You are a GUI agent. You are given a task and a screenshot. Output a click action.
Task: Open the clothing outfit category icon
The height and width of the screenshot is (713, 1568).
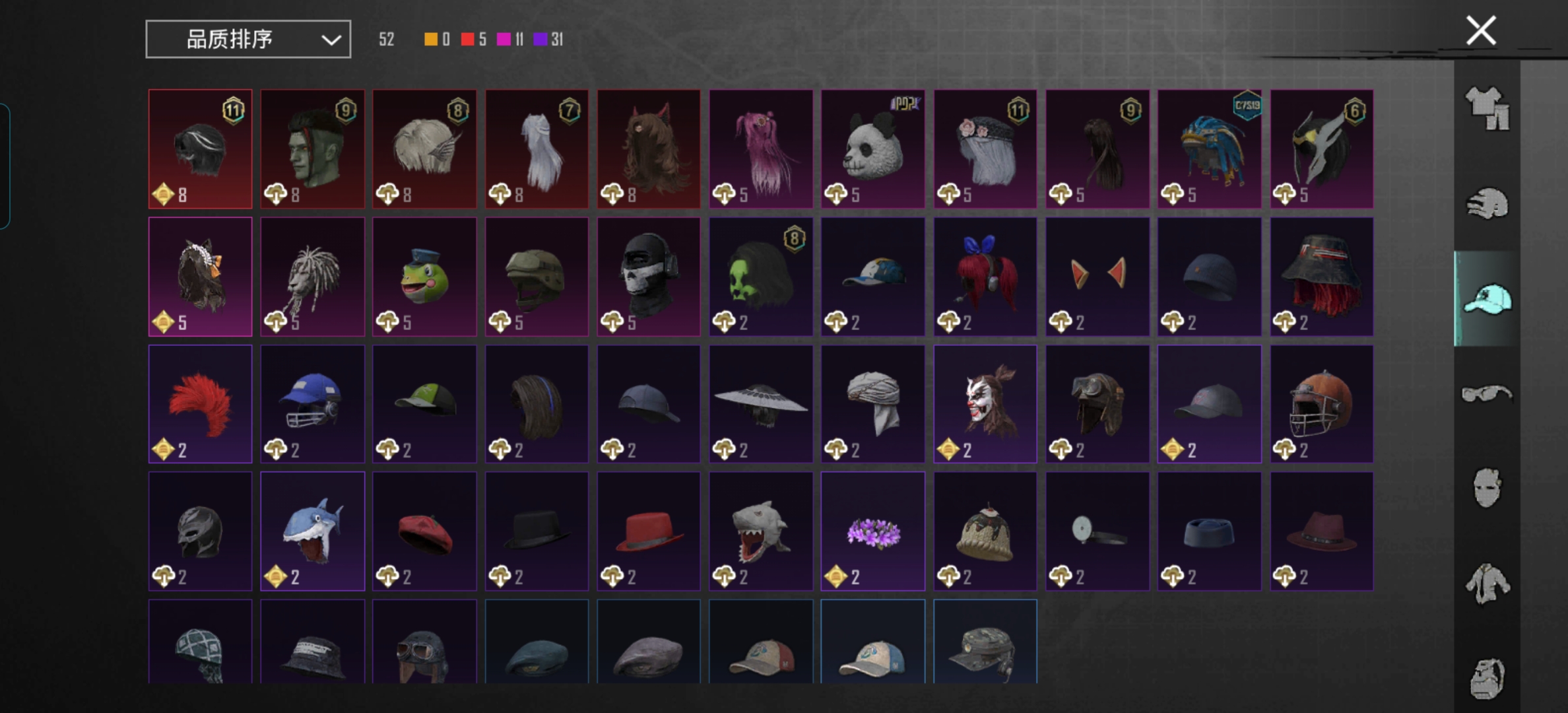click(1487, 108)
